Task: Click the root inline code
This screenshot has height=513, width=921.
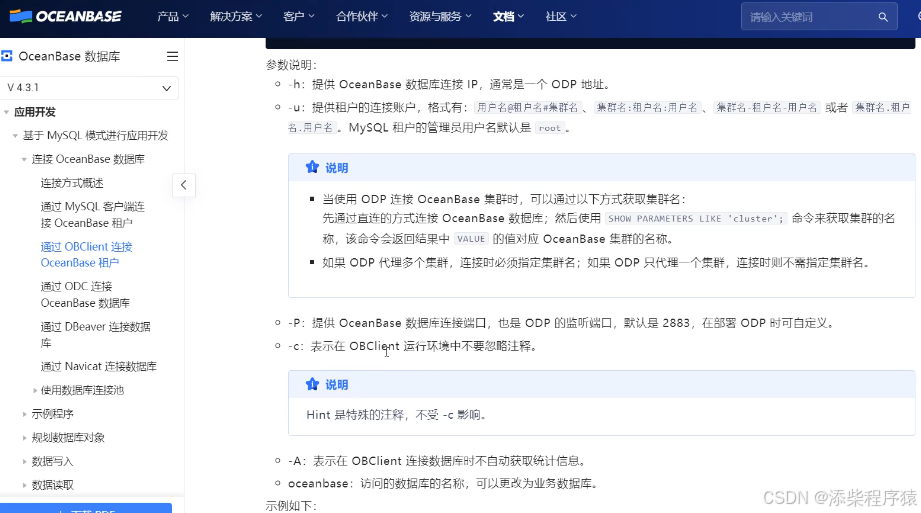Action: coord(550,128)
